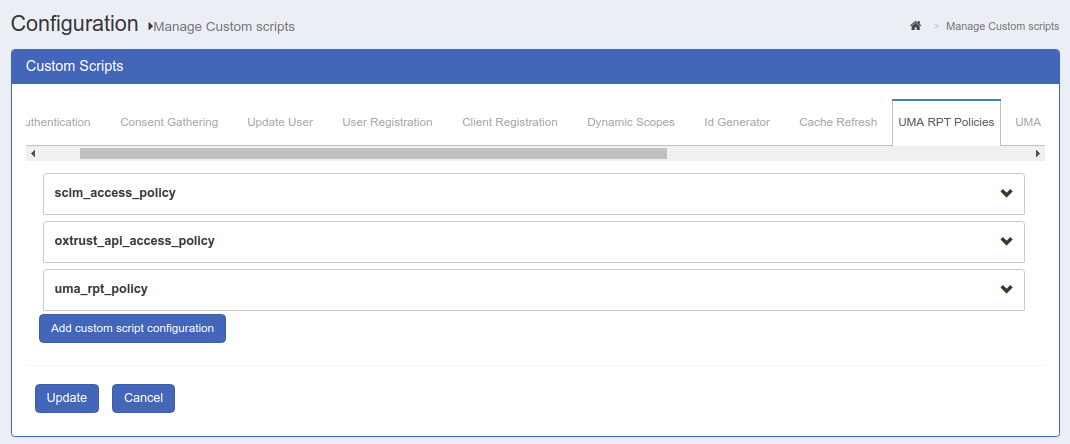Switch to the Consent Gathering tab

pyautogui.click(x=169, y=122)
